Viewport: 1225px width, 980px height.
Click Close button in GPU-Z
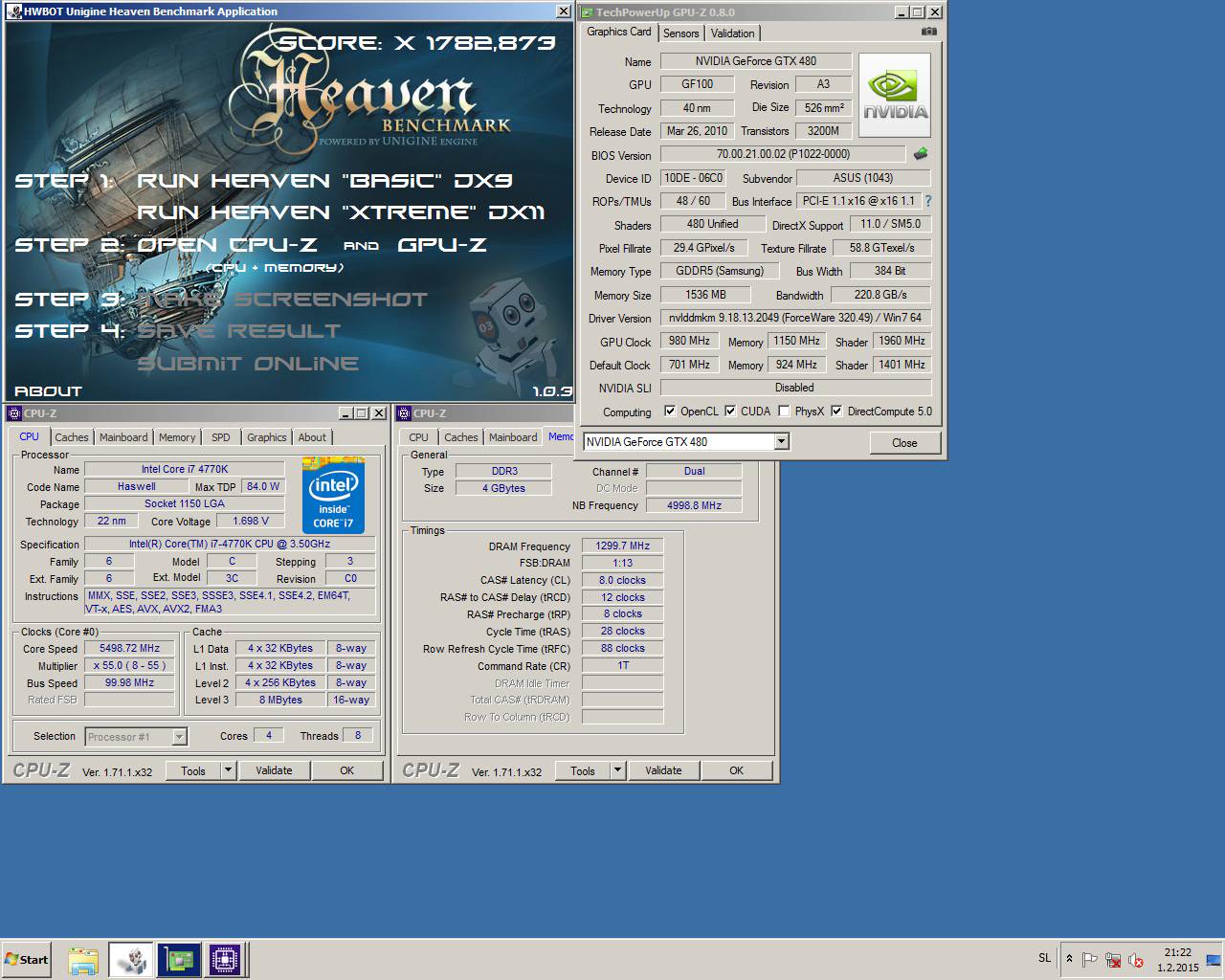pyautogui.click(x=904, y=442)
